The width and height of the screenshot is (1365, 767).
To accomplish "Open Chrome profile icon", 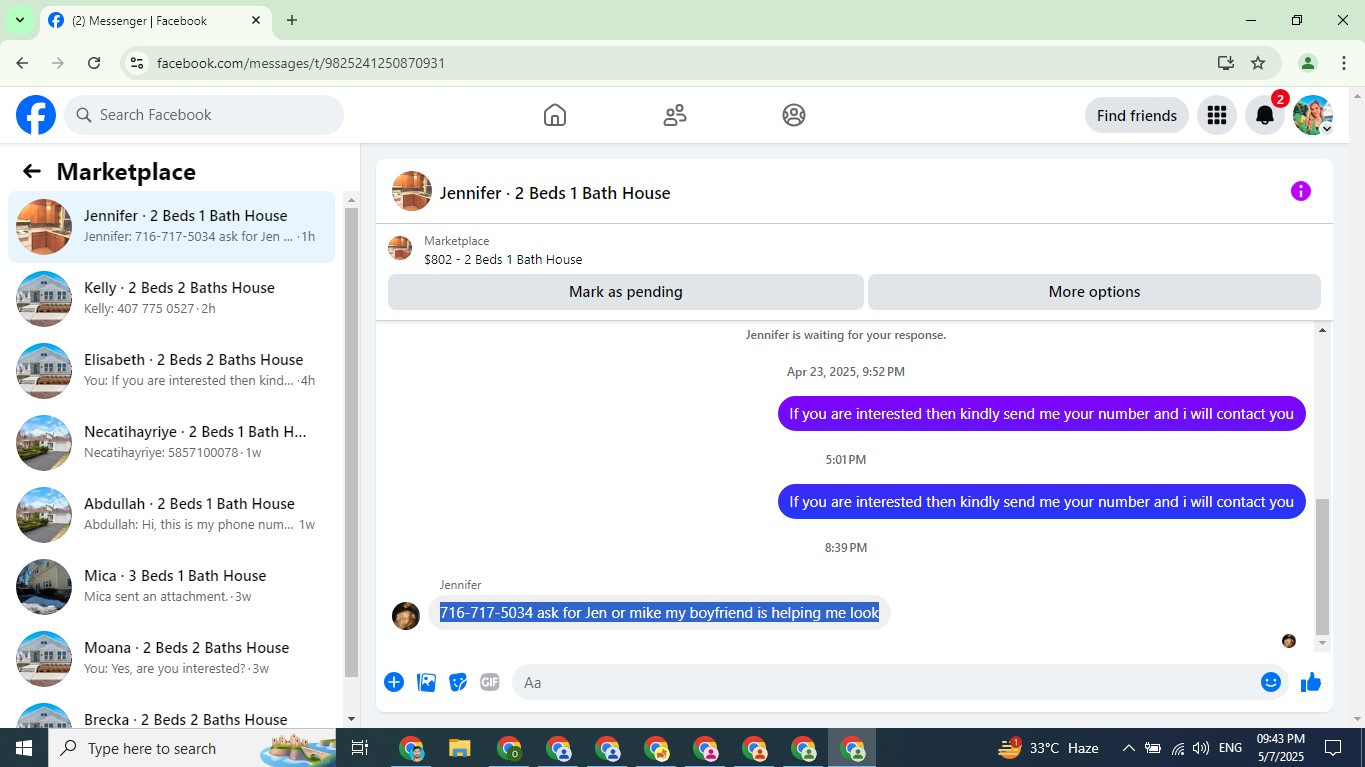I will pos(1307,63).
